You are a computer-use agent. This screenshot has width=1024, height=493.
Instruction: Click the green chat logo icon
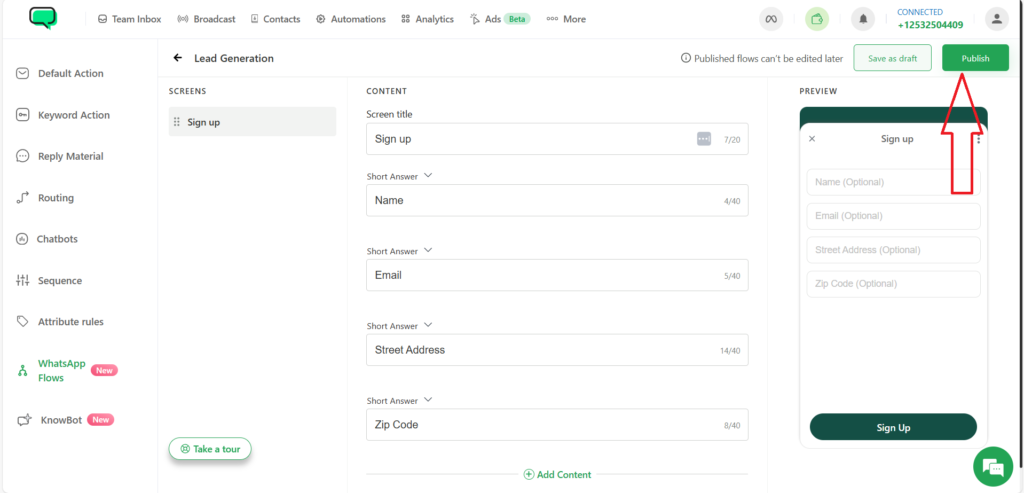43,18
